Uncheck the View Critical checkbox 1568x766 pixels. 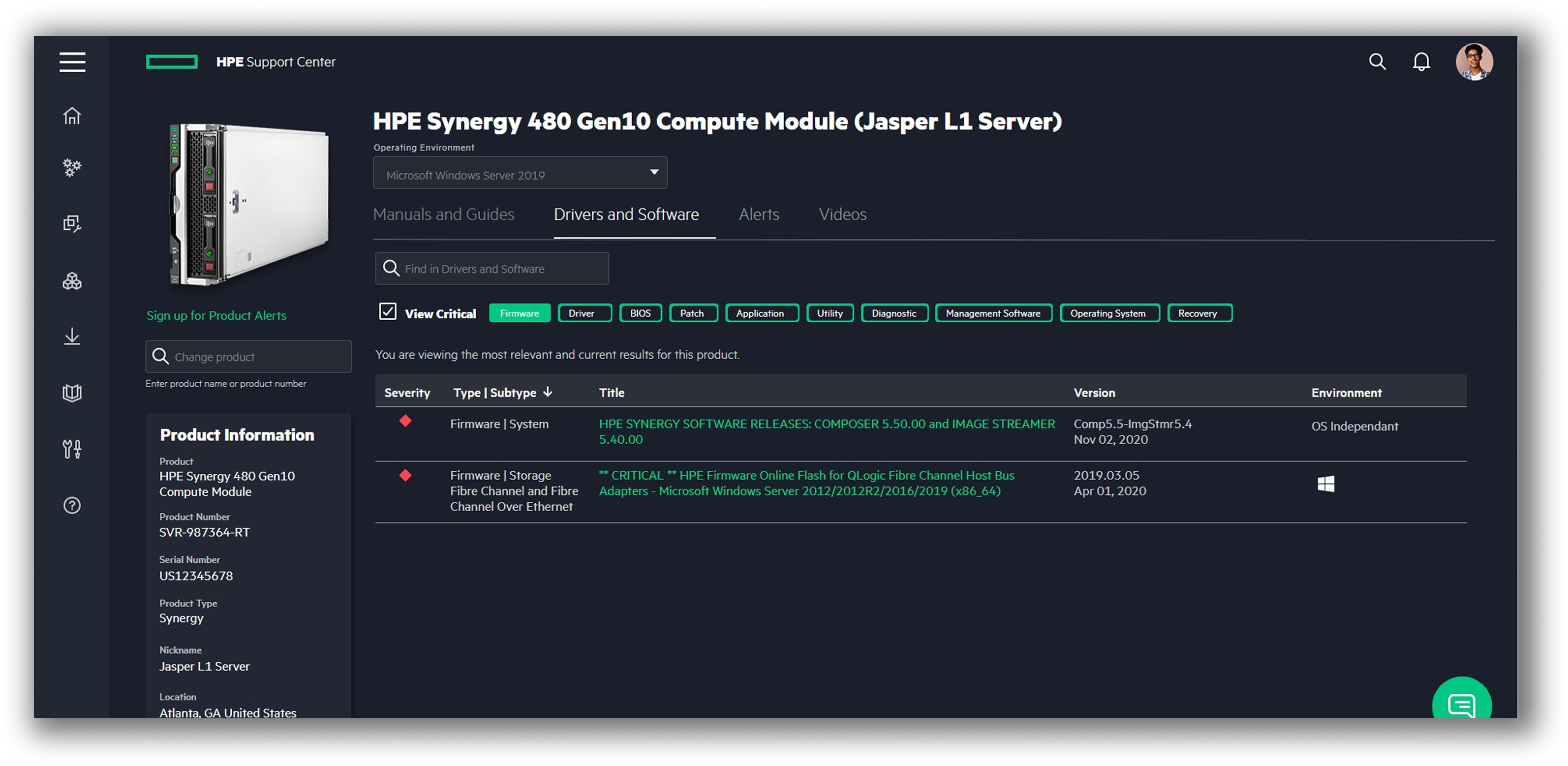388,312
